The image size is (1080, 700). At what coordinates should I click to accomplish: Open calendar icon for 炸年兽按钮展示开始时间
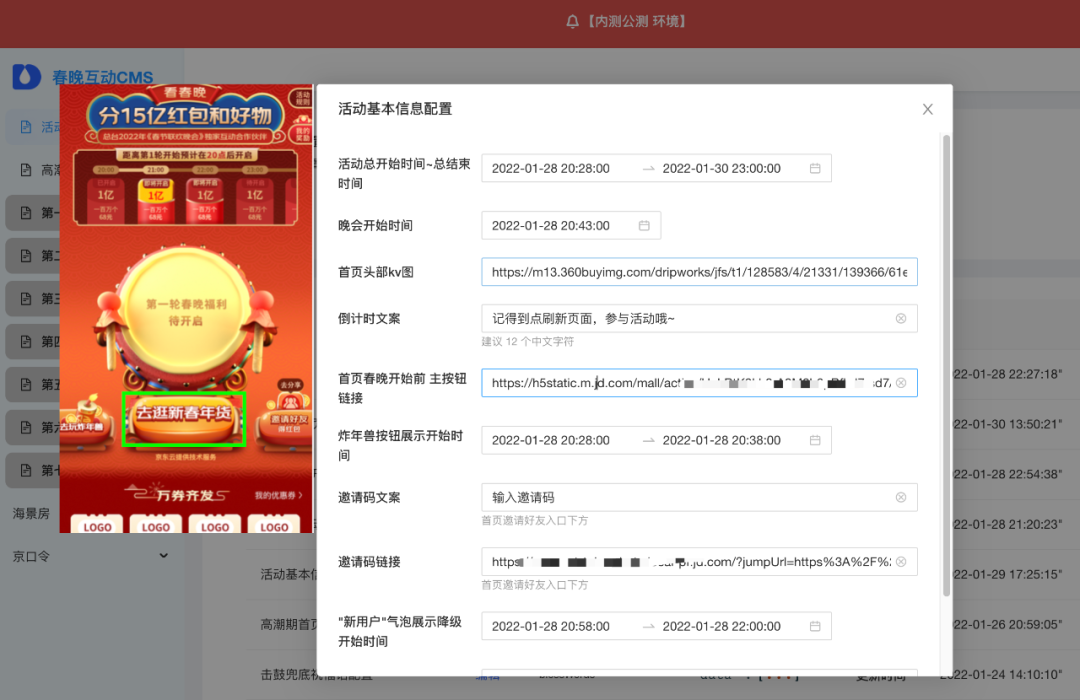pyautogui.click(x=815, y=440)
